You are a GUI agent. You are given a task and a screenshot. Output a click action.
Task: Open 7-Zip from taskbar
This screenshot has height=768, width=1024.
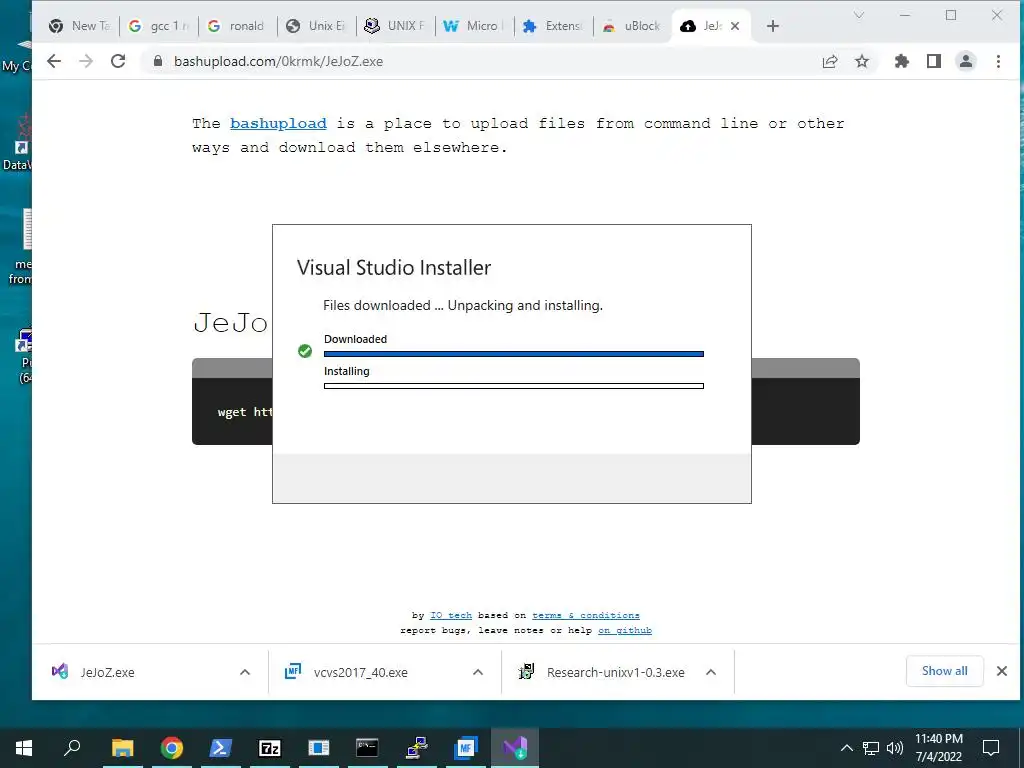coord(270,748)
